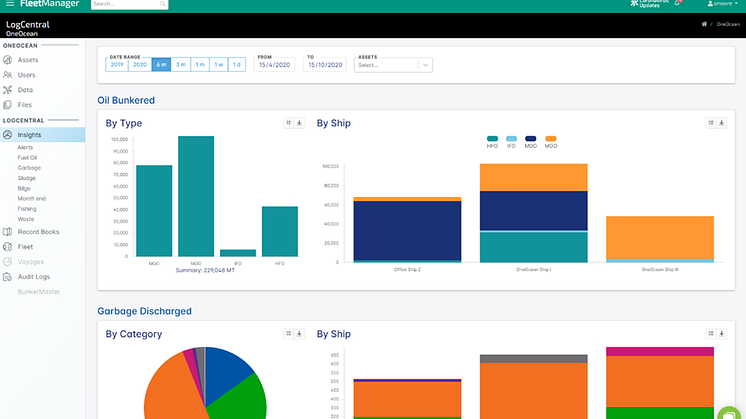The image size is (746, 419).
Task: Download the Oil By Type chart
Action: [x=299, y=123]
